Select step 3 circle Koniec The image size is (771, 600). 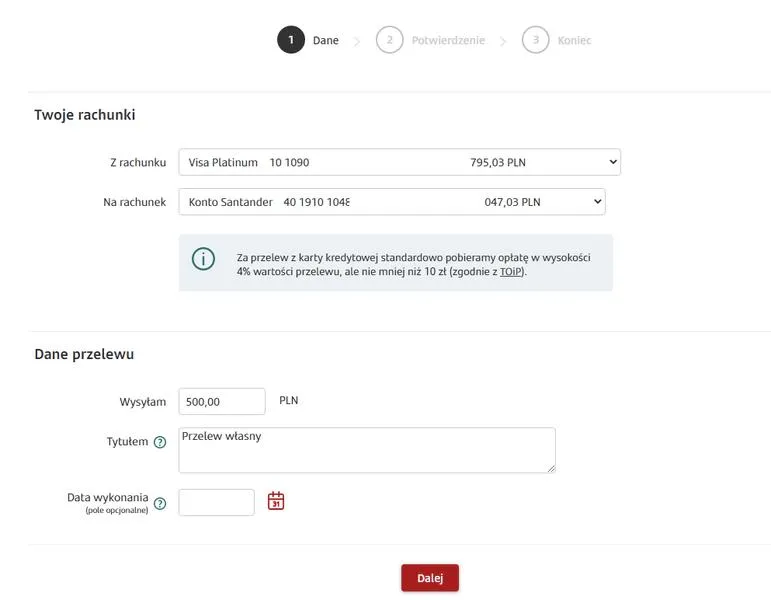point(535,40)
